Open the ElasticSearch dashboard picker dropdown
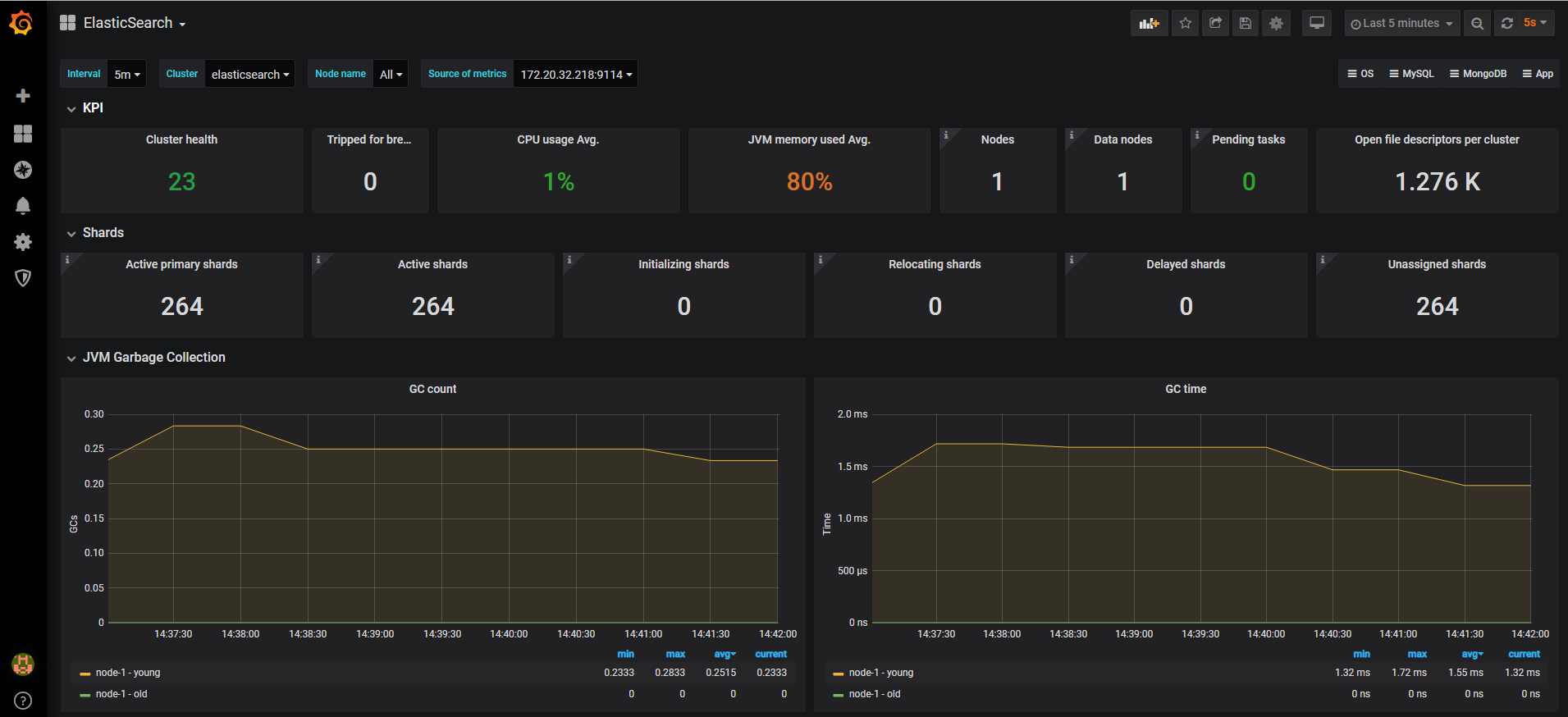 click(x=123, y=23)
